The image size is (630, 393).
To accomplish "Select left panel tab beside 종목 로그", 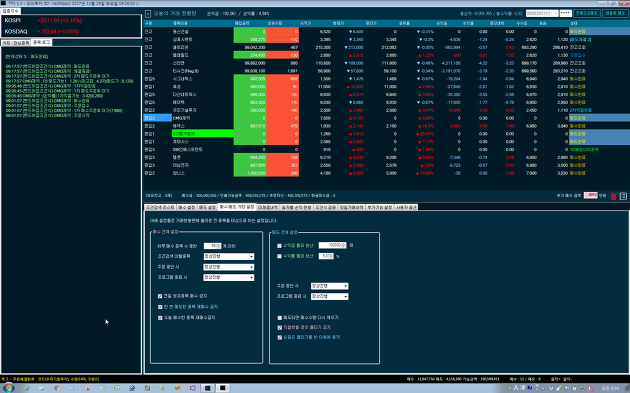I will [16, 43].
